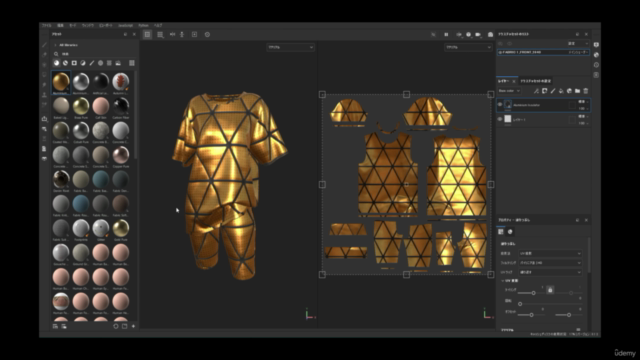Collapse the UV transform section
Viewport: 640px width, 360px height.
[x=502, y=281]
